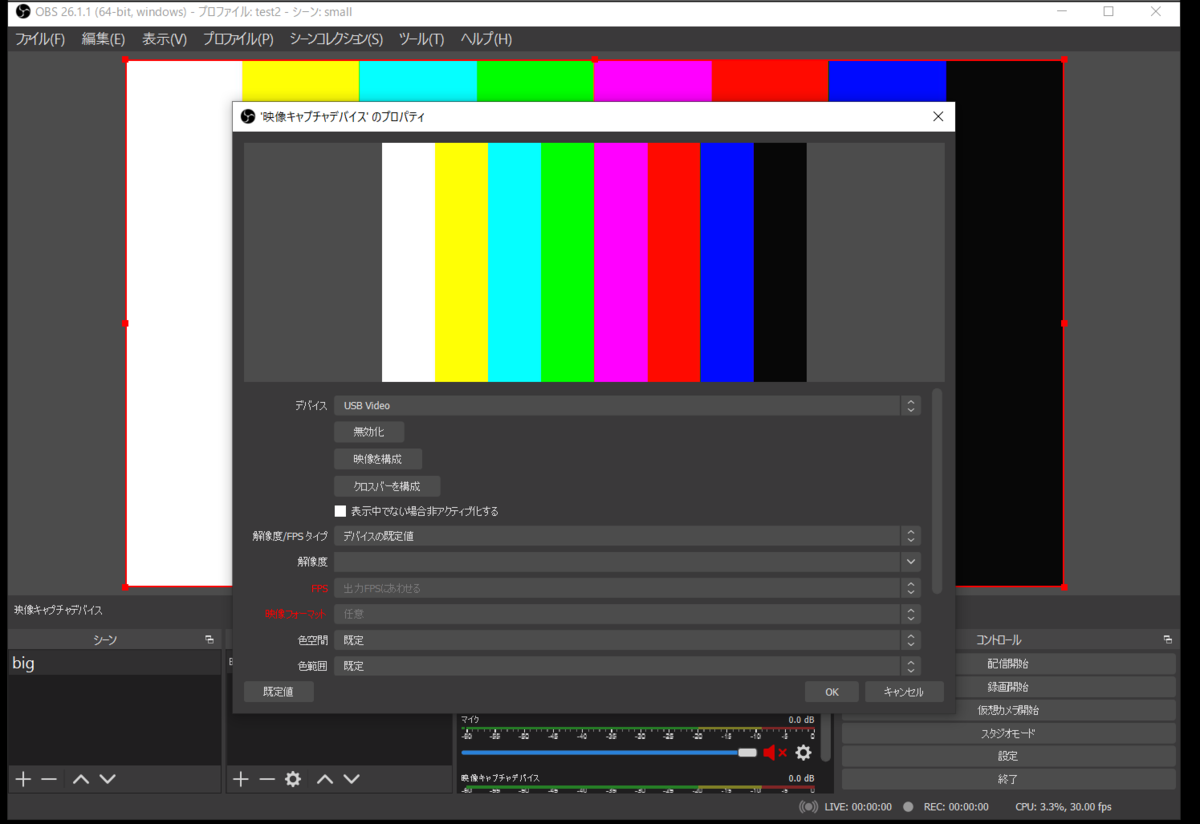Click the CPU: 3.3%, 30.00 fps status text

pyautogui.click(x=1063, y=807)
